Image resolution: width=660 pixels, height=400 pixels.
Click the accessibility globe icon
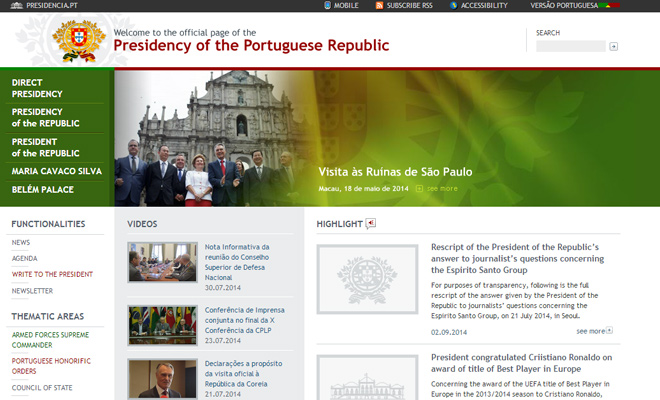[x=453, y=5]
